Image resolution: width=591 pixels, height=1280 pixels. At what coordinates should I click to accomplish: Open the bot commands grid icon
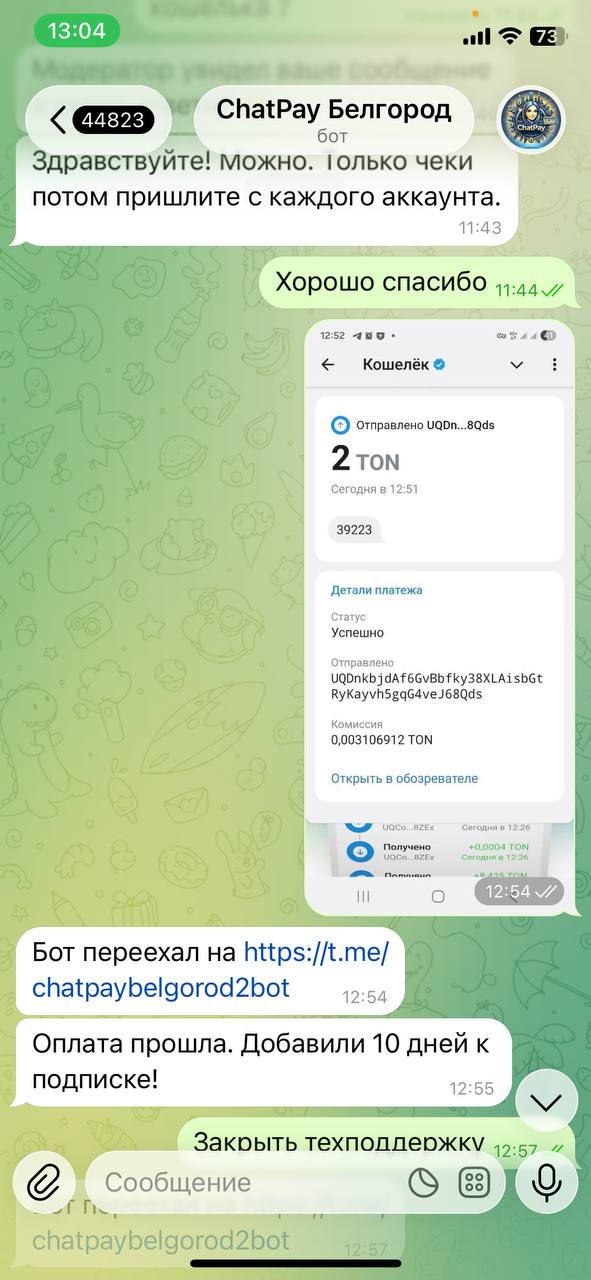[474, 1183]
